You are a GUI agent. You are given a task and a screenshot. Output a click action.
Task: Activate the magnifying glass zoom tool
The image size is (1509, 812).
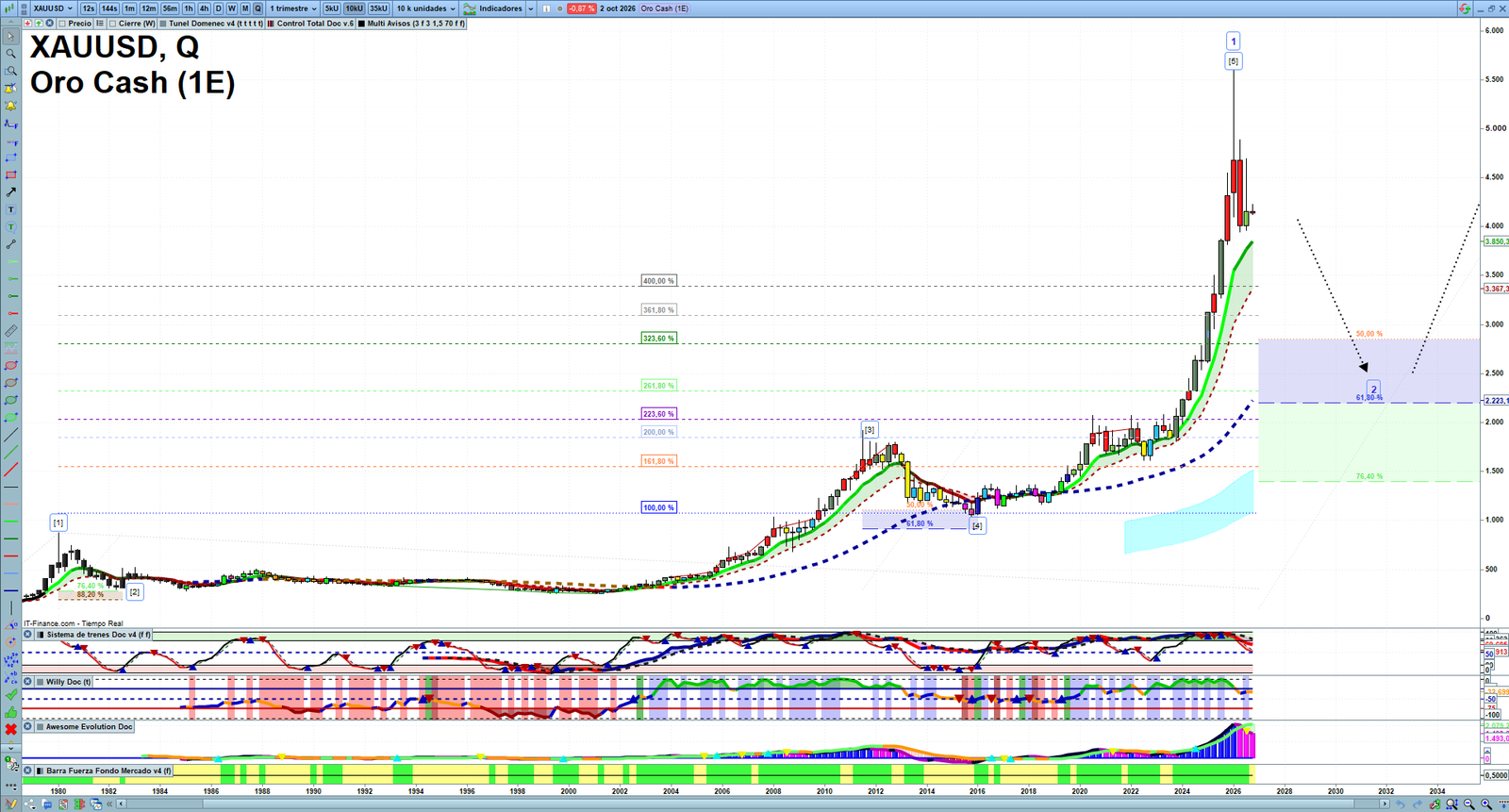coord(10,54)
